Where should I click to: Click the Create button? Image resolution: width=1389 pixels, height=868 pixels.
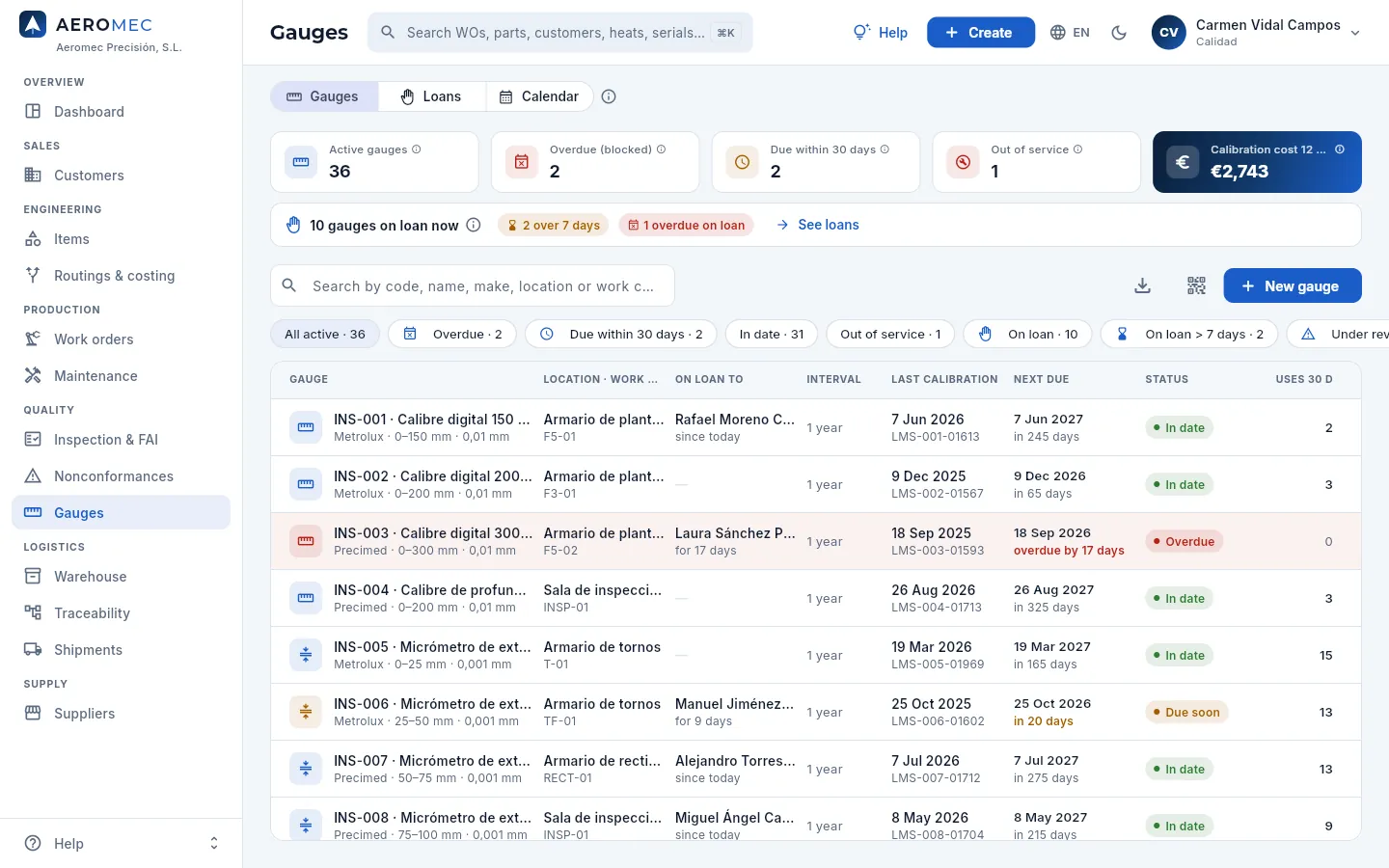pos(980,33)
